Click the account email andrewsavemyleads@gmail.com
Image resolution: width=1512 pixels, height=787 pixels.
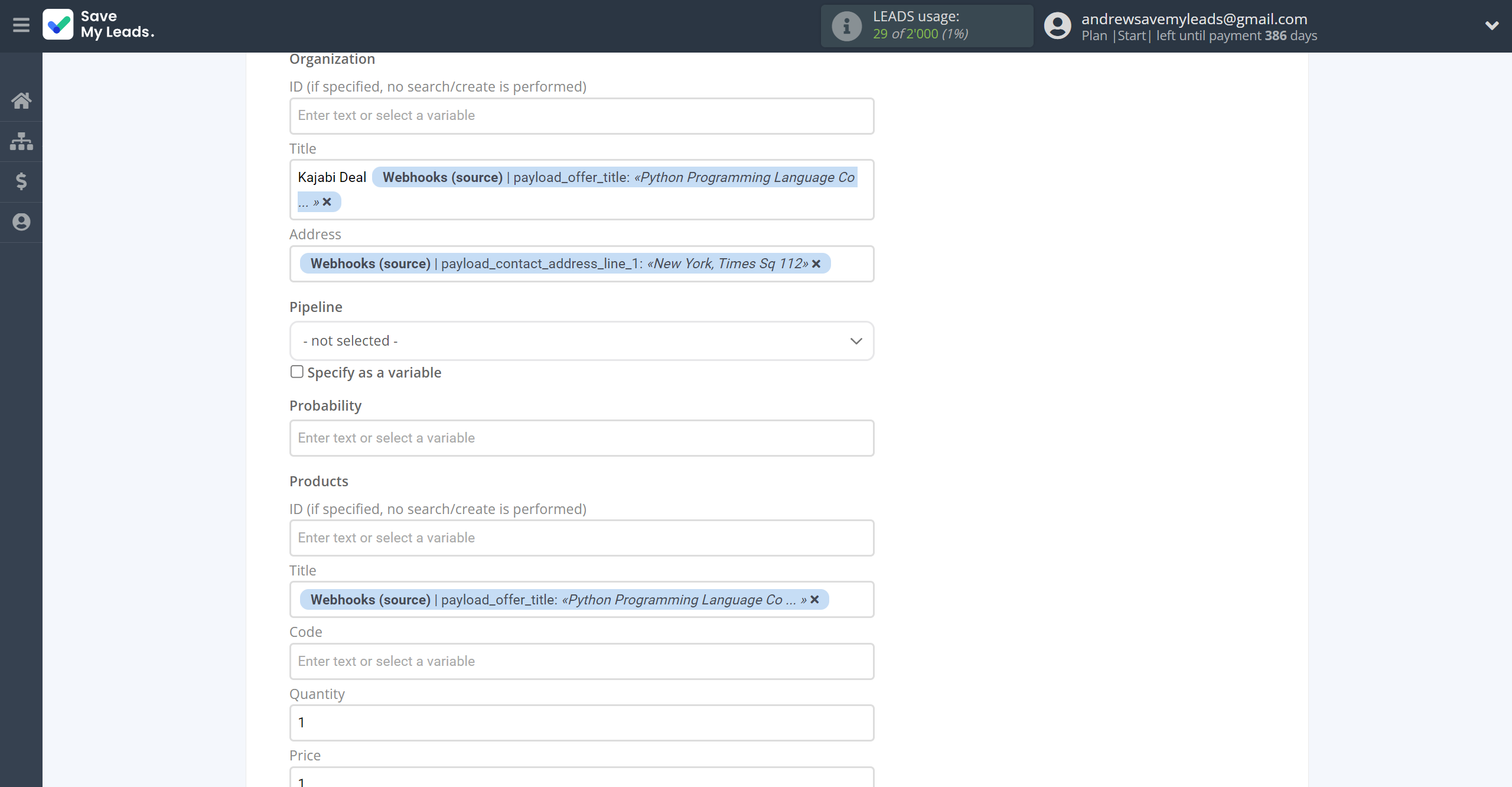(x=1194, y=19)
